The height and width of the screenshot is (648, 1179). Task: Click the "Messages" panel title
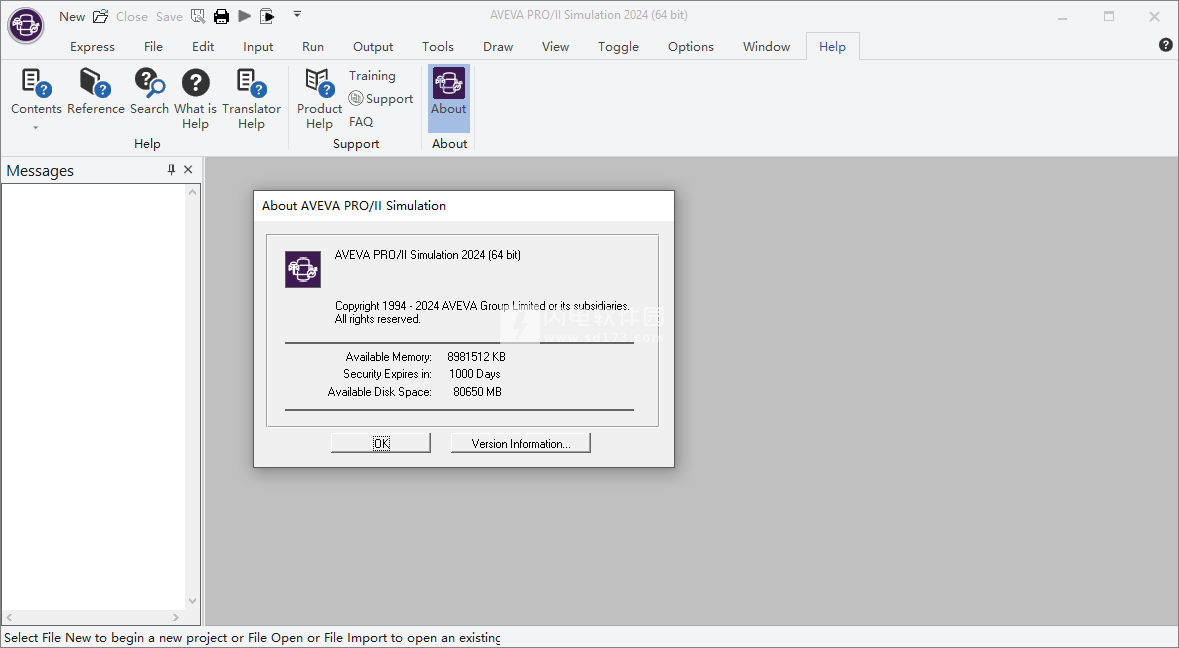(x=40, y=171)
